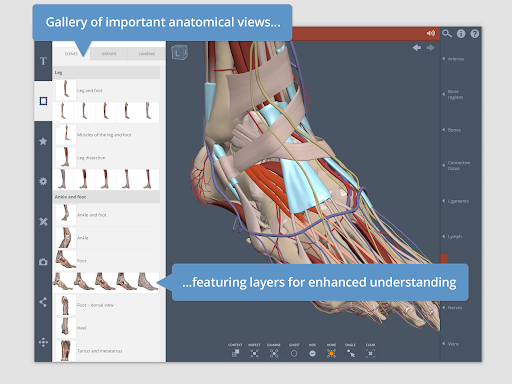The width and height of the screenshot is (512, 384).
Task: Open the text panel with the T icon
Action: tap(43, 61)
